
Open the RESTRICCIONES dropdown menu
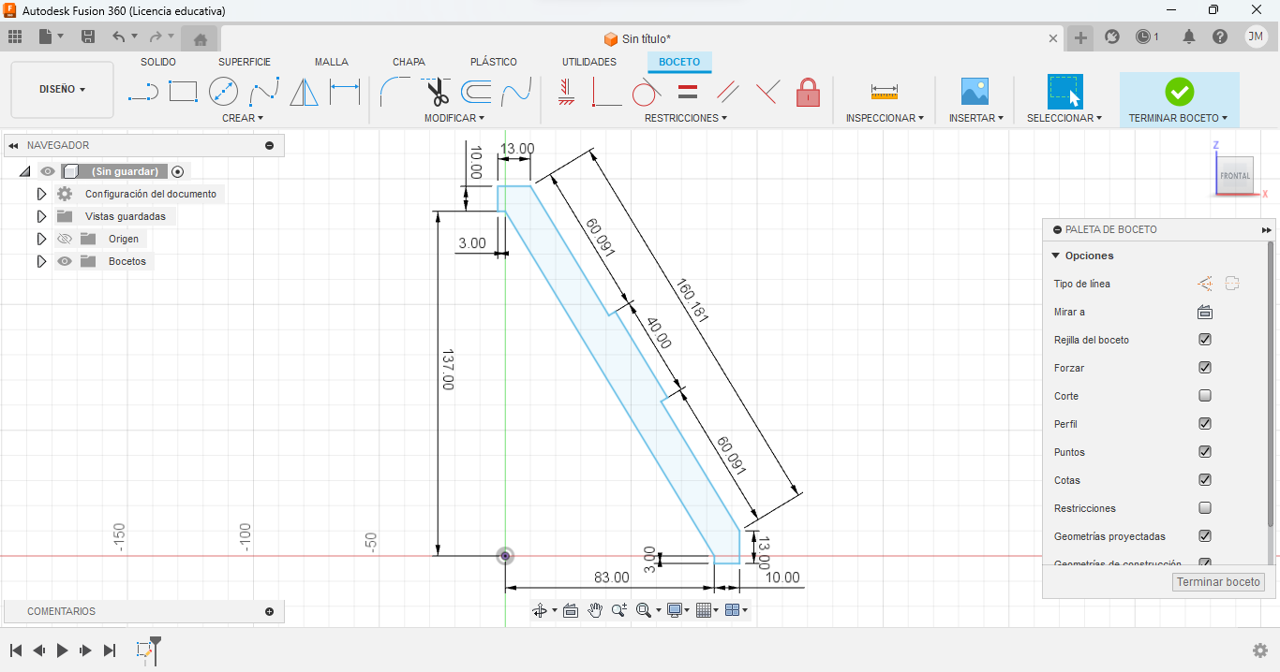tap(686, 118)
